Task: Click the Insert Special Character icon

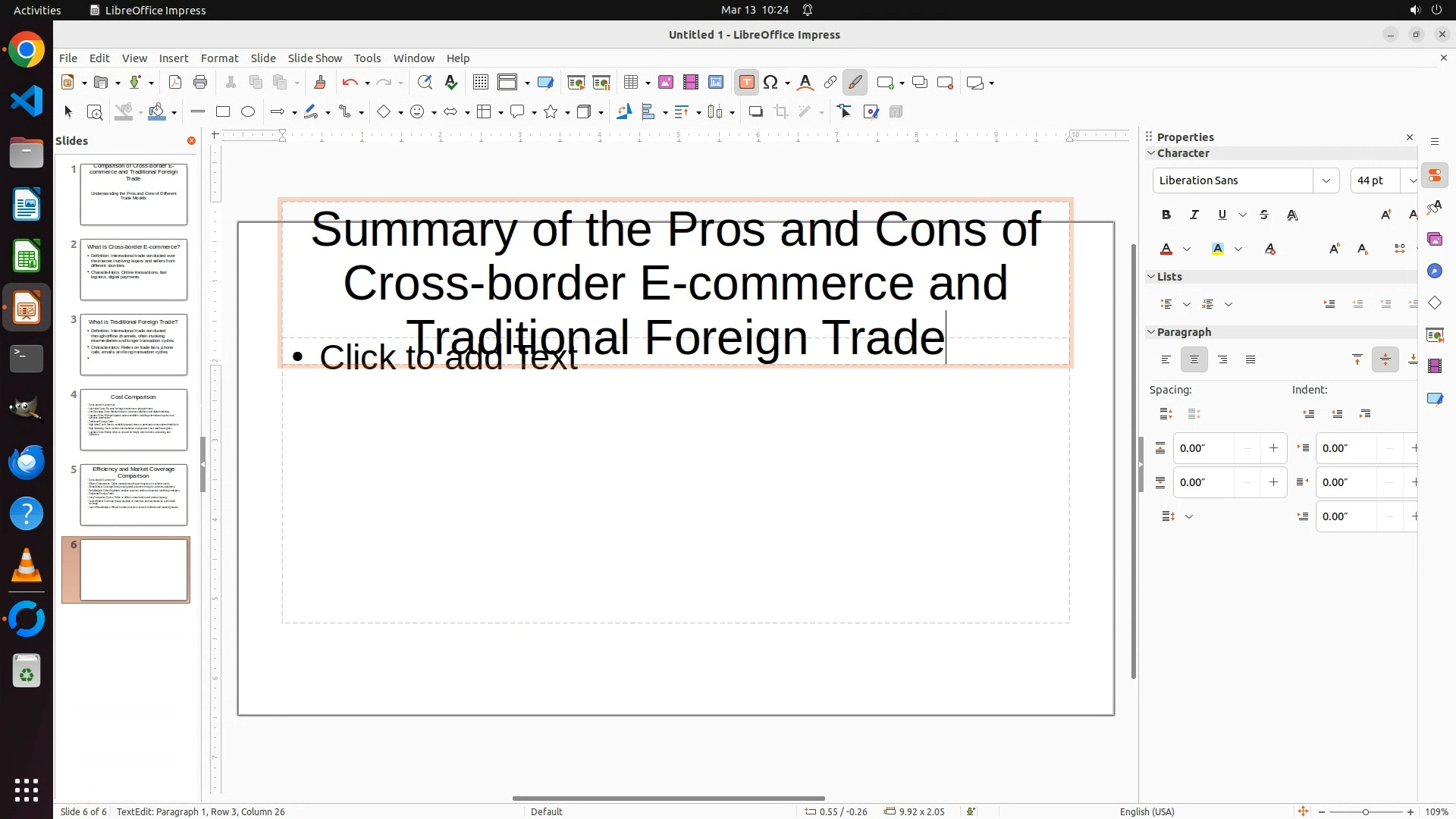Action: click(x=771, y=83)
